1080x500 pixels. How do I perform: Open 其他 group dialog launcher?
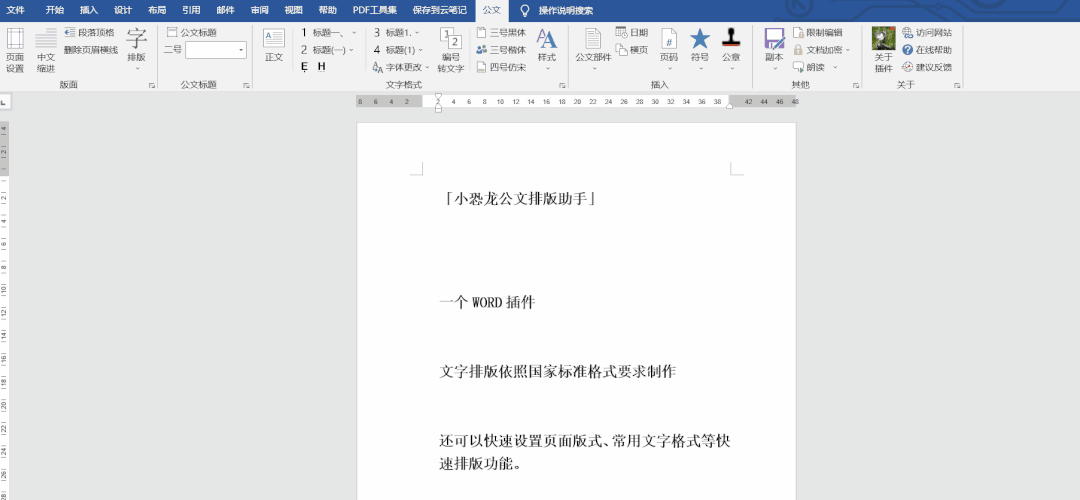tap(856, 85)
